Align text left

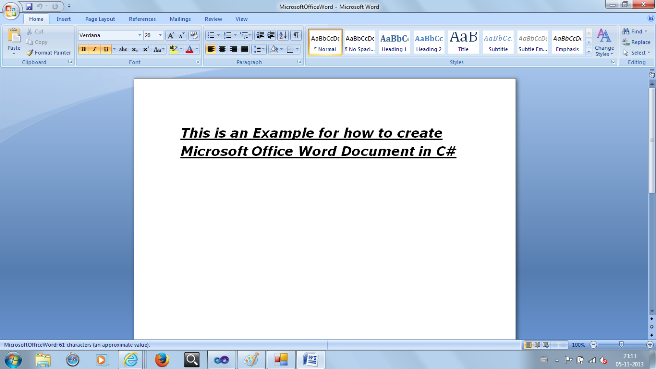pos(211,49)
